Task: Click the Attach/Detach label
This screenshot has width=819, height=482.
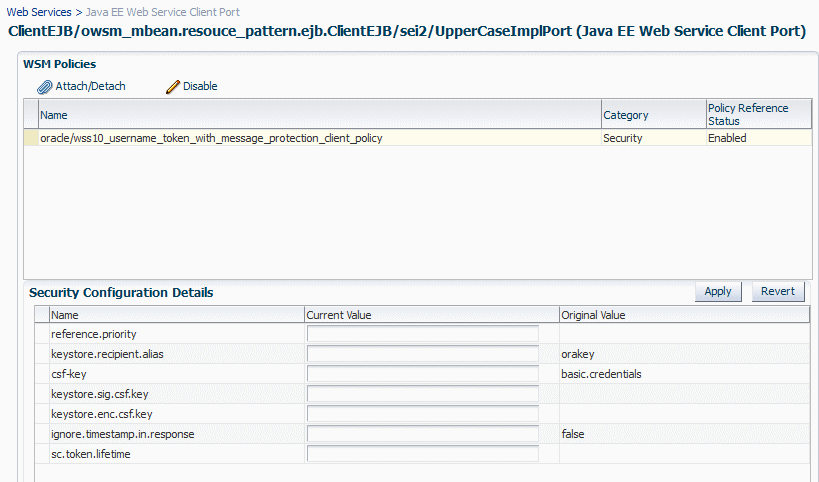Action: coord(90,86)
